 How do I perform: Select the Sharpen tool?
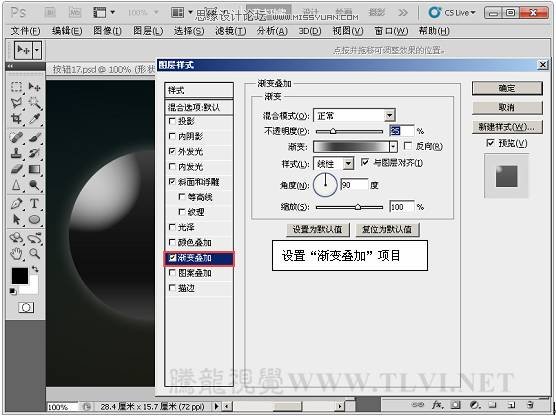point(16,185)
